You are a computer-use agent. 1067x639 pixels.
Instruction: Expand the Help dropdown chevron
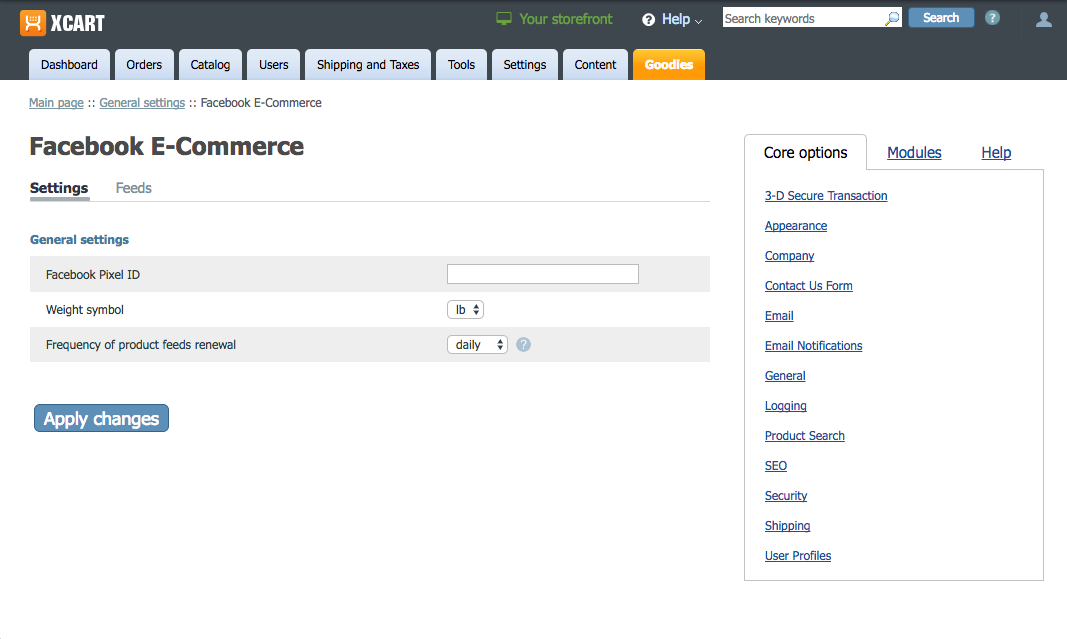click(698, 22)
